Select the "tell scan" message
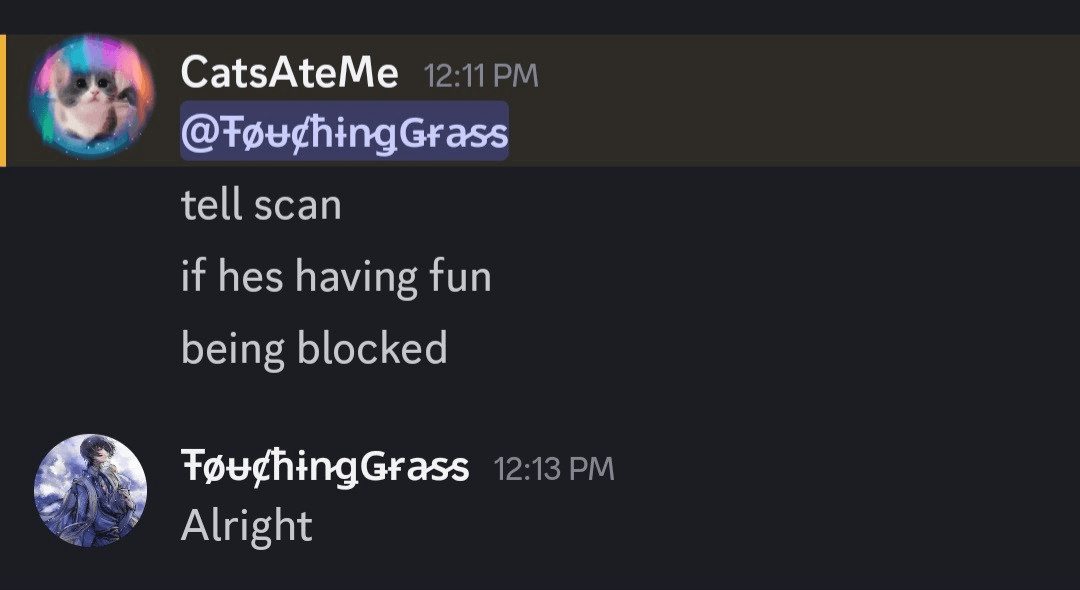 tap(261, 205)
